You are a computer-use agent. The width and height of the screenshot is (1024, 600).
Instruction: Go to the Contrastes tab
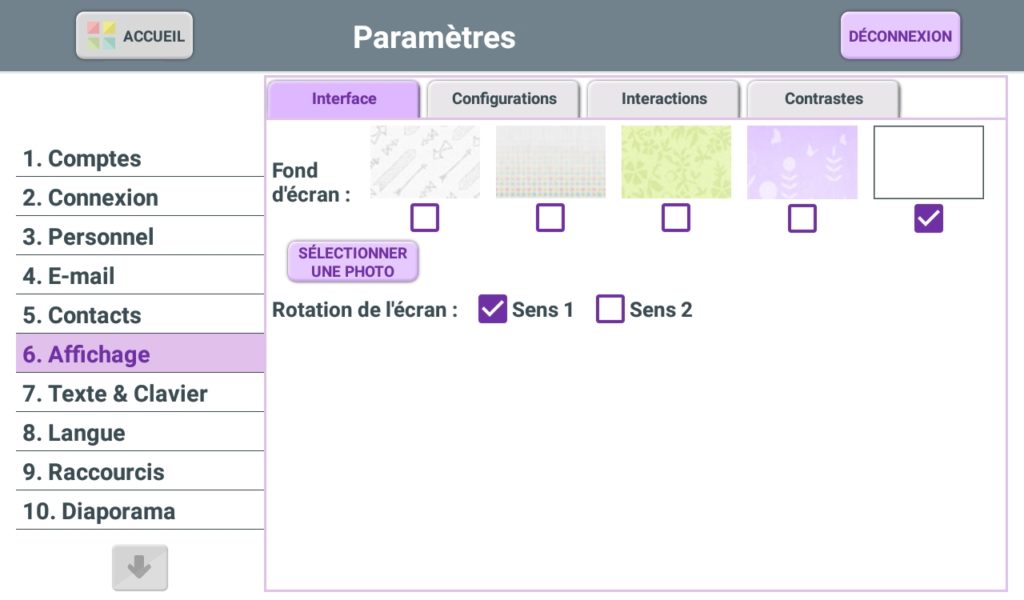[x=823, y=99]
